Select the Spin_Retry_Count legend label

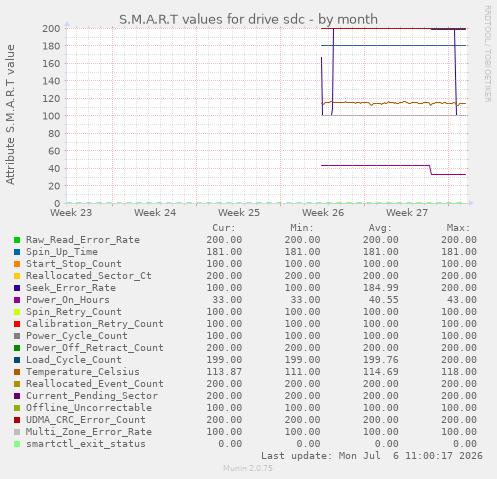74,312
